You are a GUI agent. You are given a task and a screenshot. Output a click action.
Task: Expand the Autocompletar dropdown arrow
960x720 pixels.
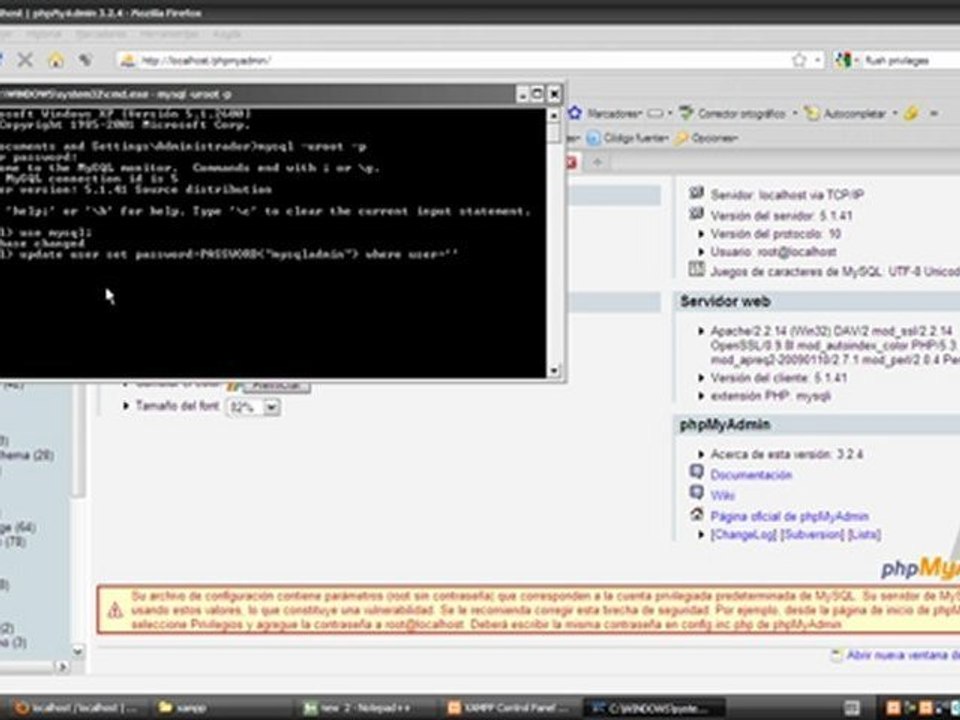point(894,113)
